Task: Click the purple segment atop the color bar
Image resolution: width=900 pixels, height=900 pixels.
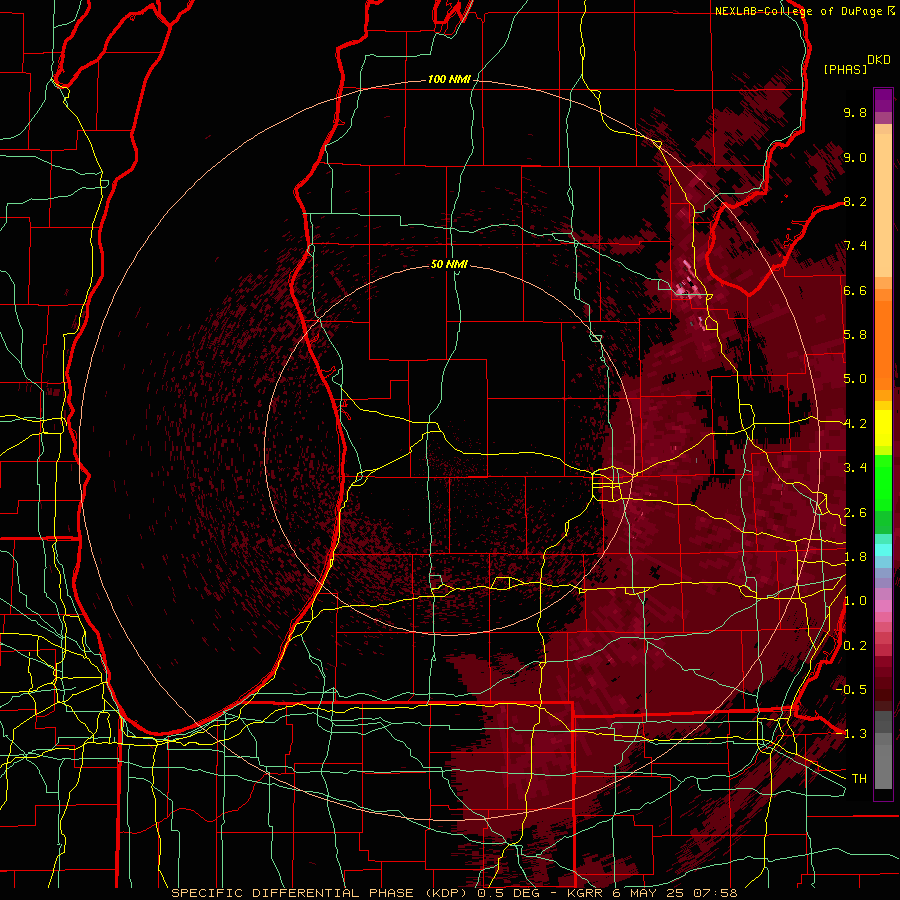Action: pos(883,100)
